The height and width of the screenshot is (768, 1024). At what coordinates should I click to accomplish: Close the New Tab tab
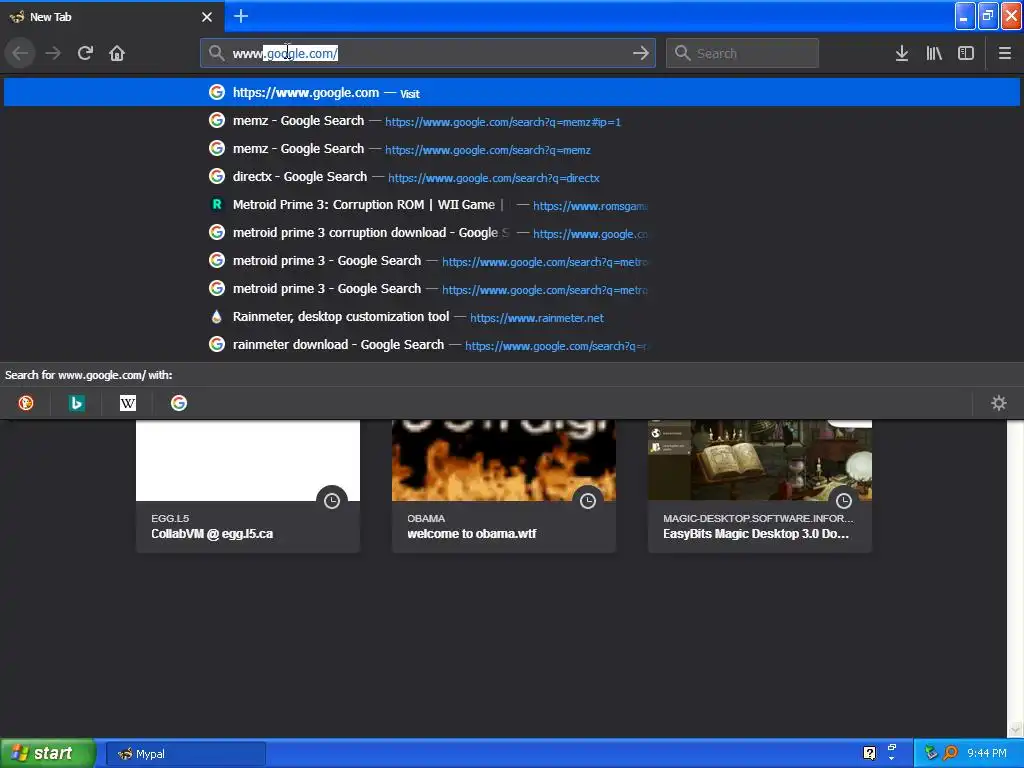[x=207, y=17]
